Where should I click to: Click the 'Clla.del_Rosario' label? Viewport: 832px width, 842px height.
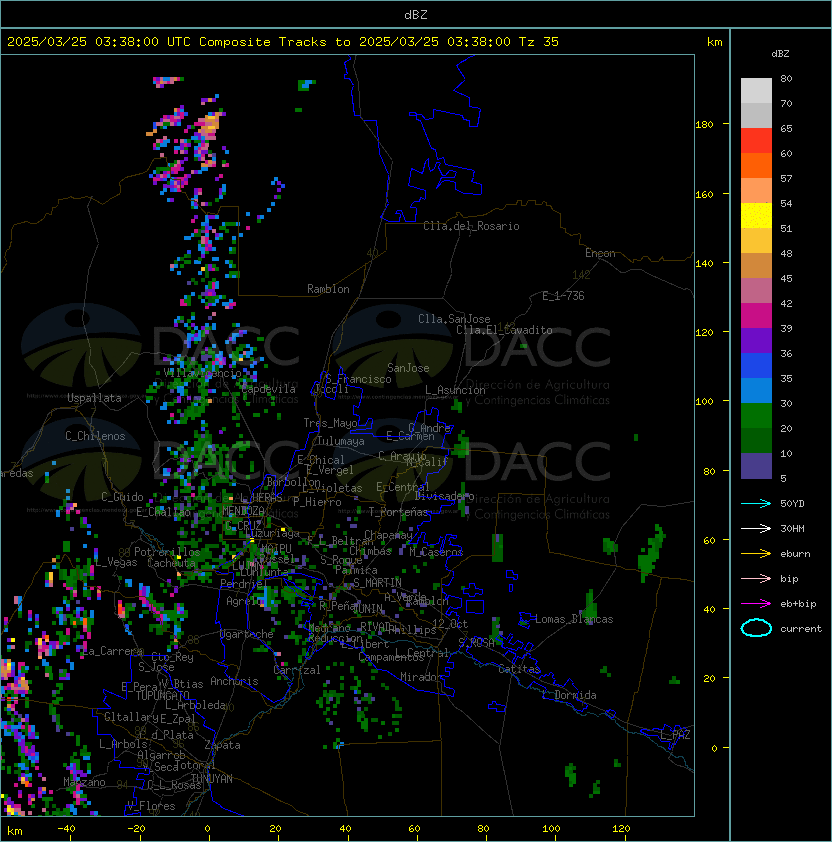(x=471, y=226)
